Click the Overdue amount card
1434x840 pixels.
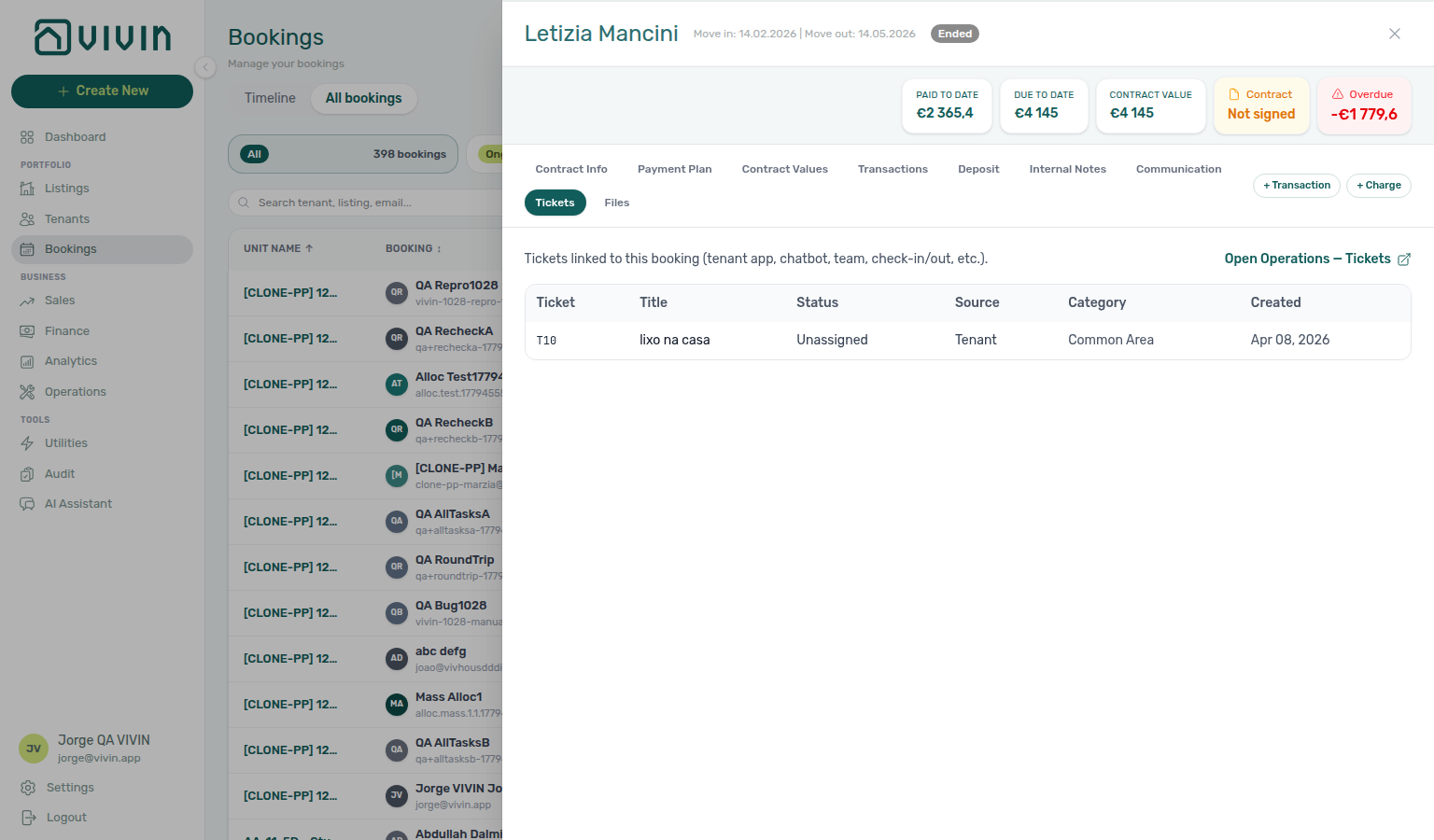point(1364,105)
